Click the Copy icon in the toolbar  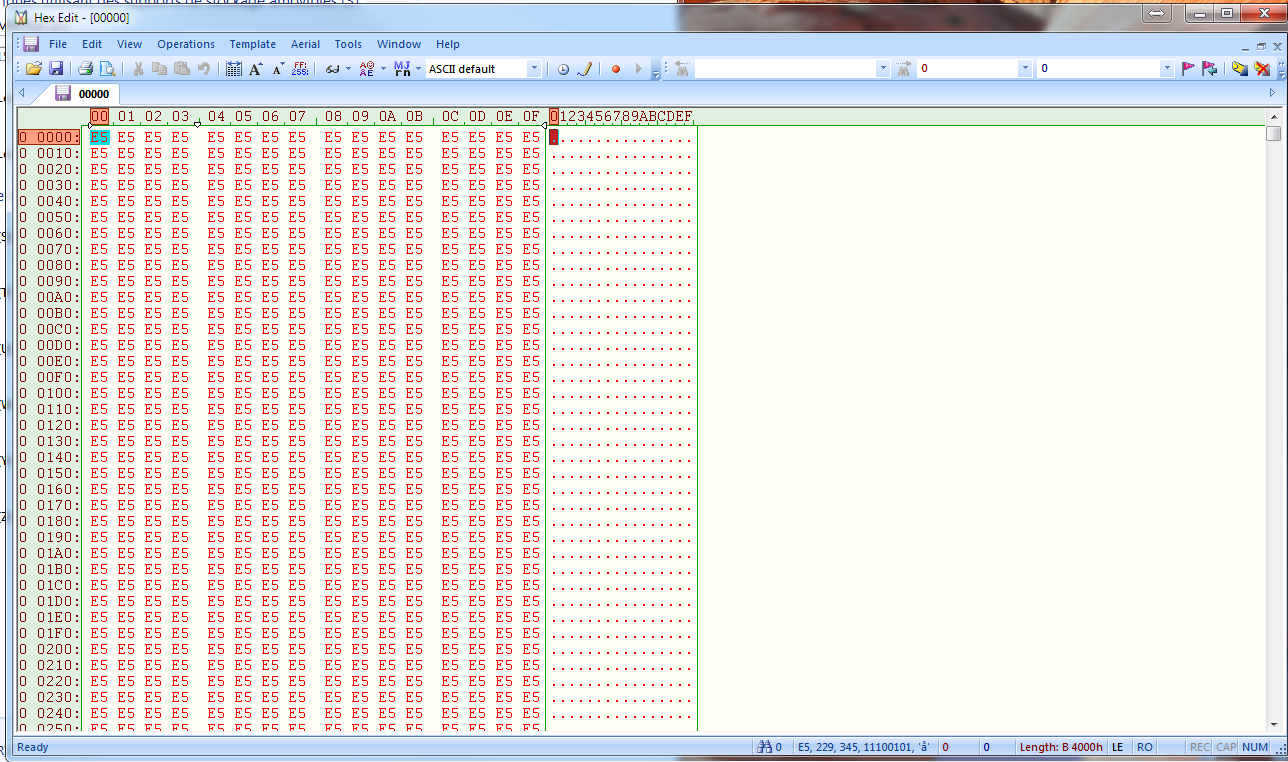click(160, 69)
